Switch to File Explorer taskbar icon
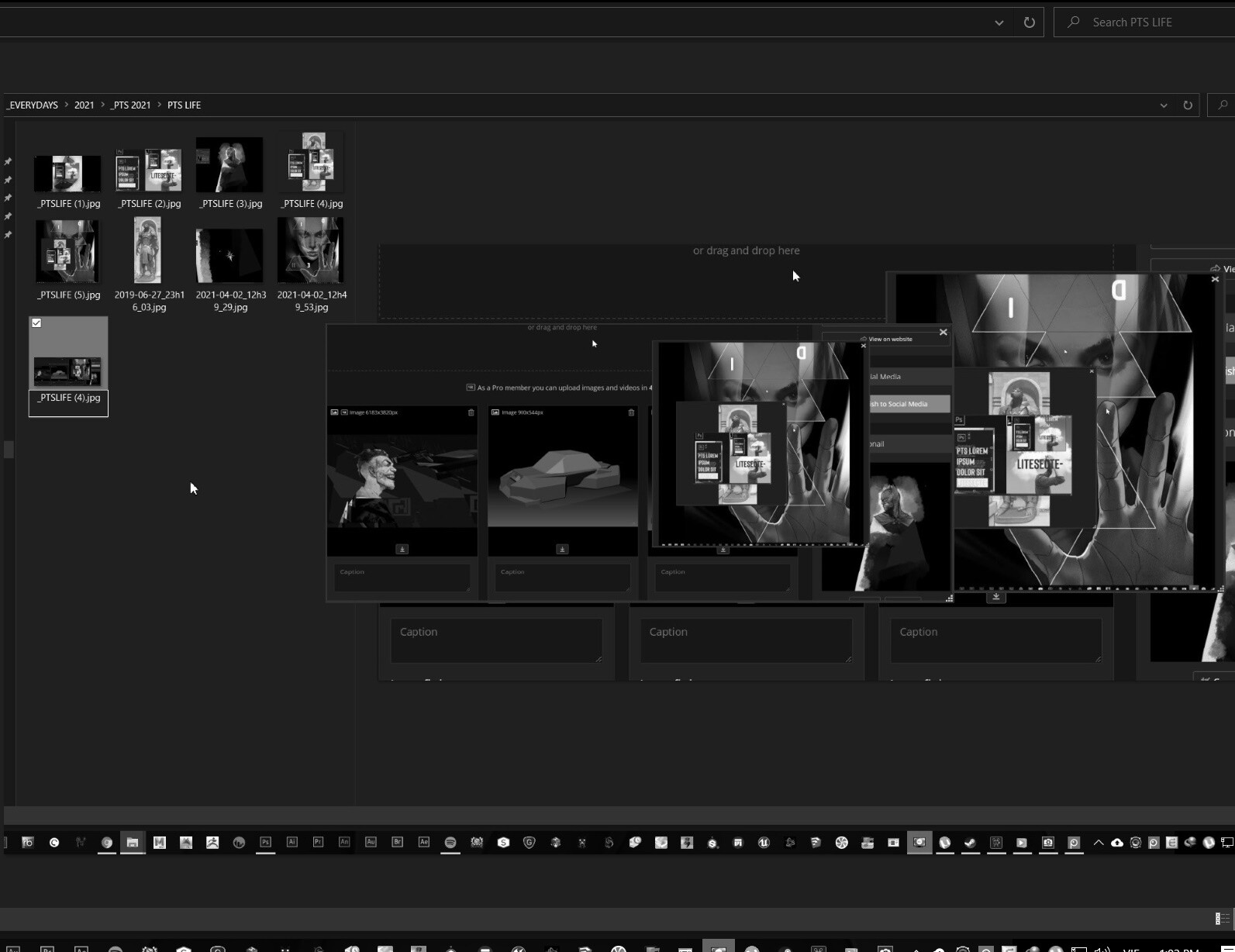Image resolution: width=1235 pixels, height=952 pixels. click(133, 842)
